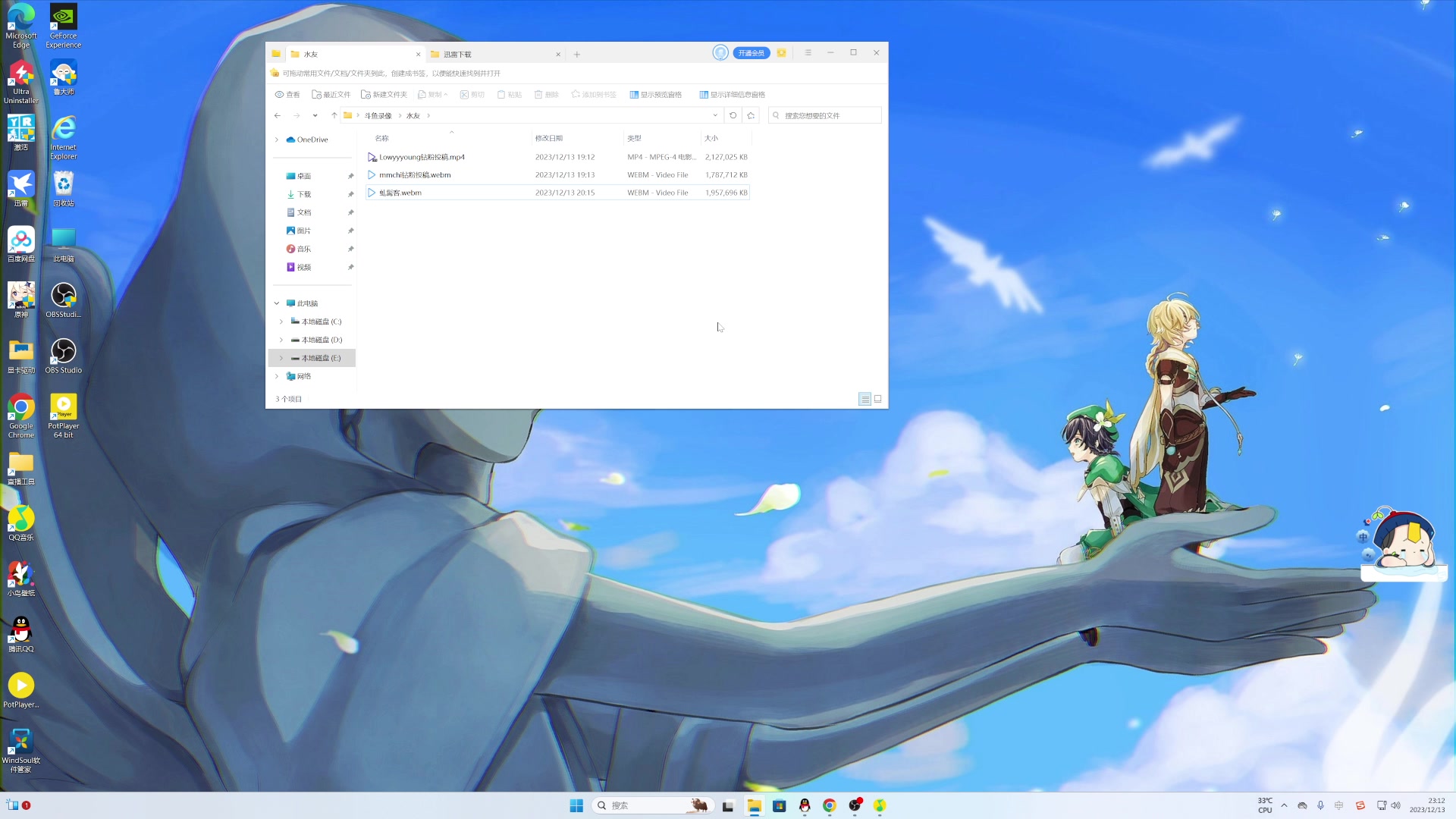Viewport: 1456px width, 819px height.
Task: Expand the OneDrive tree node
Action: pyautogui.click(x=277, y=140)
